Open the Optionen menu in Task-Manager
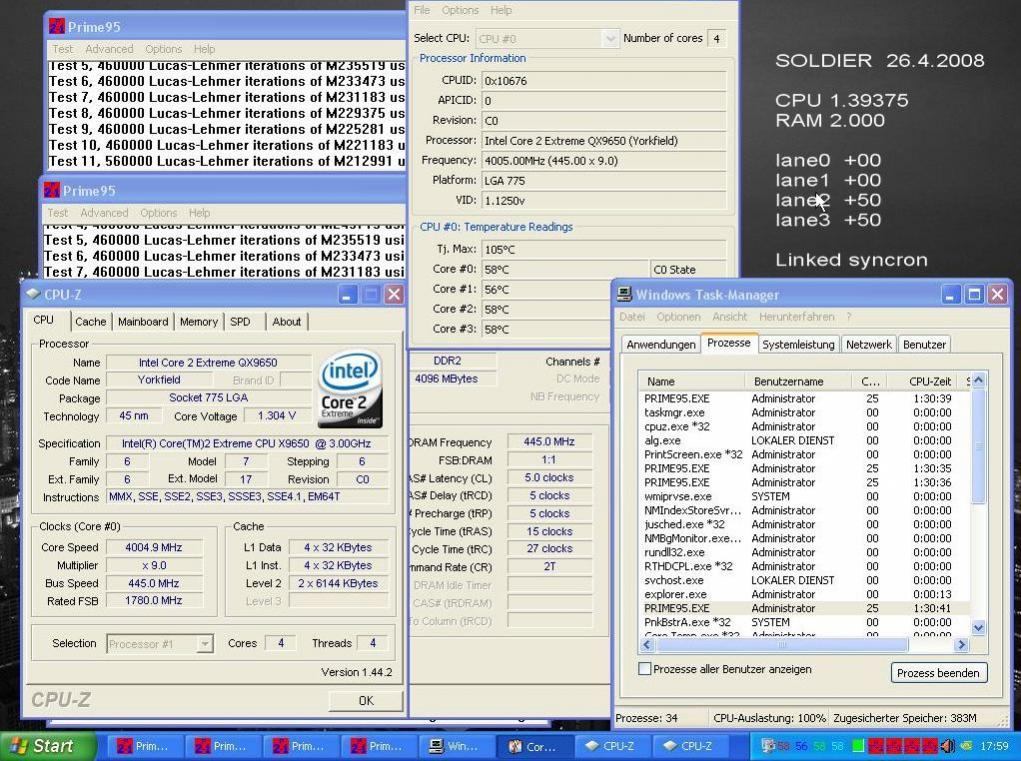The image size is (1021, 761). point(678,317)
